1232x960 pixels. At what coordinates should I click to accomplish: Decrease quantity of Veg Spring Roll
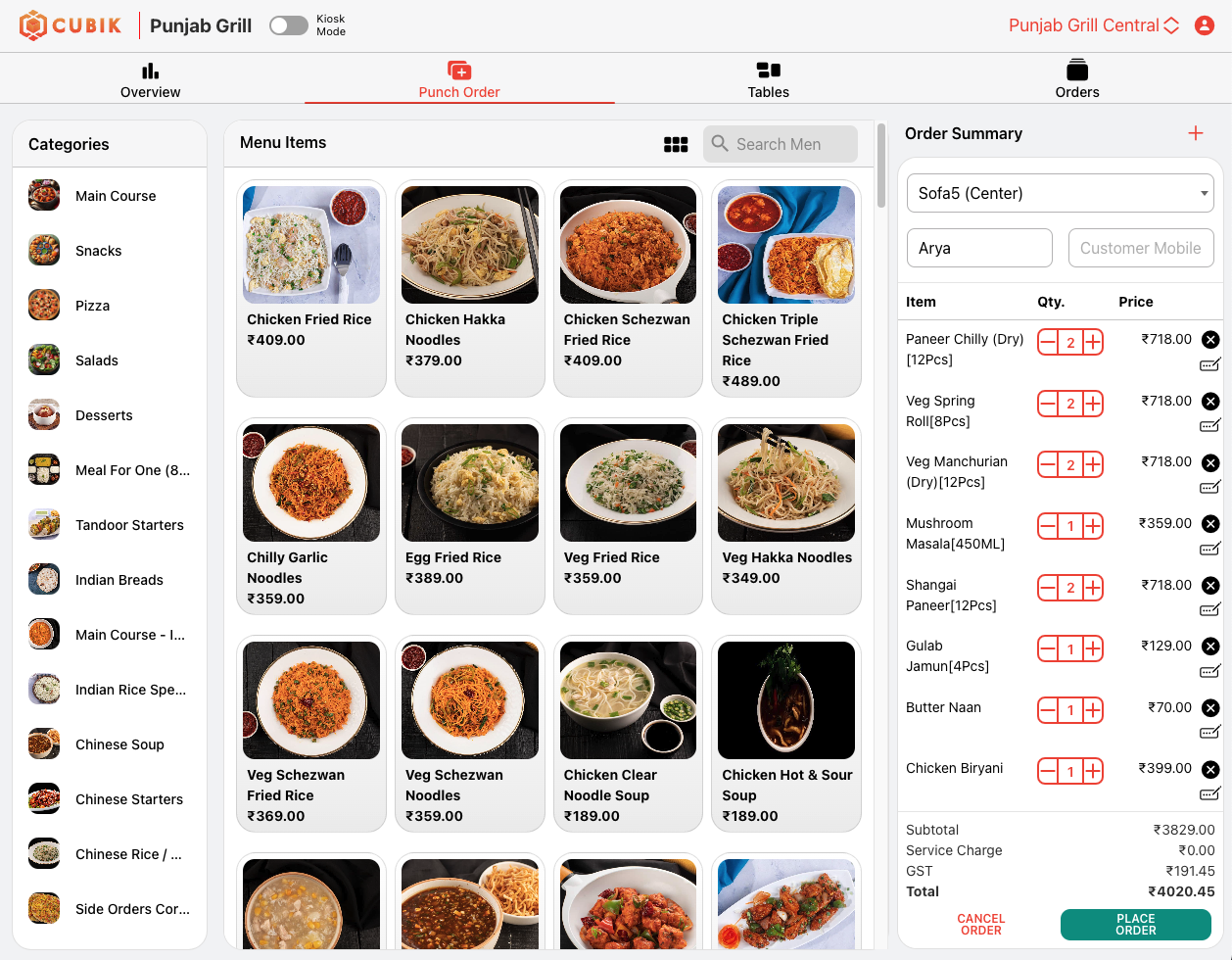click(1048, 404)
